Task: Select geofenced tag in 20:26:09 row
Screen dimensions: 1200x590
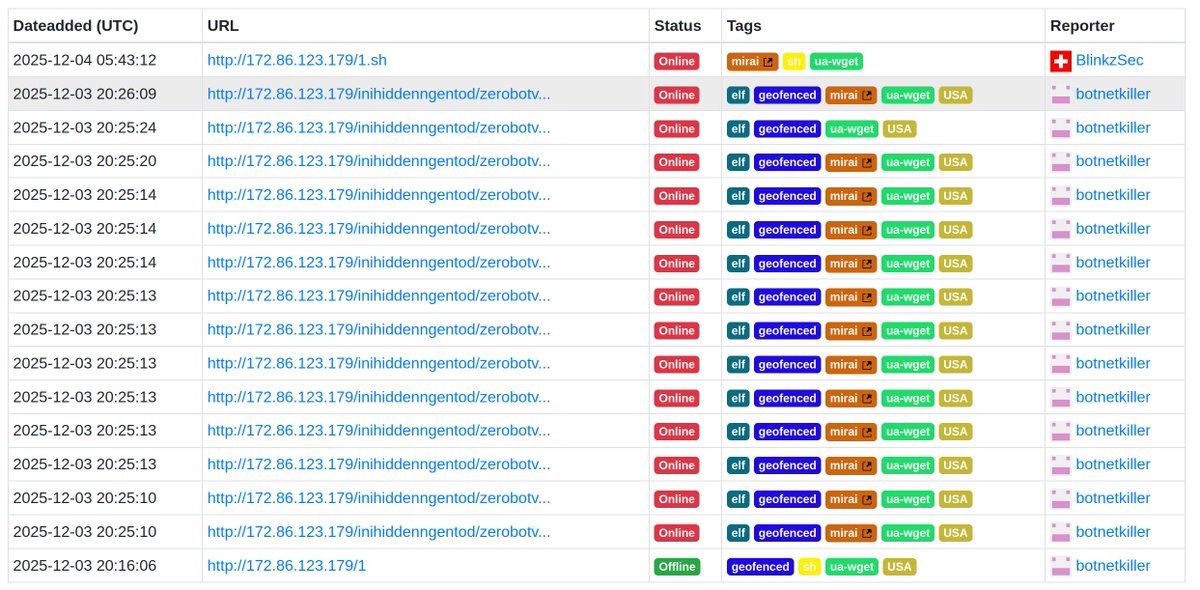Action: pos(787,95)
